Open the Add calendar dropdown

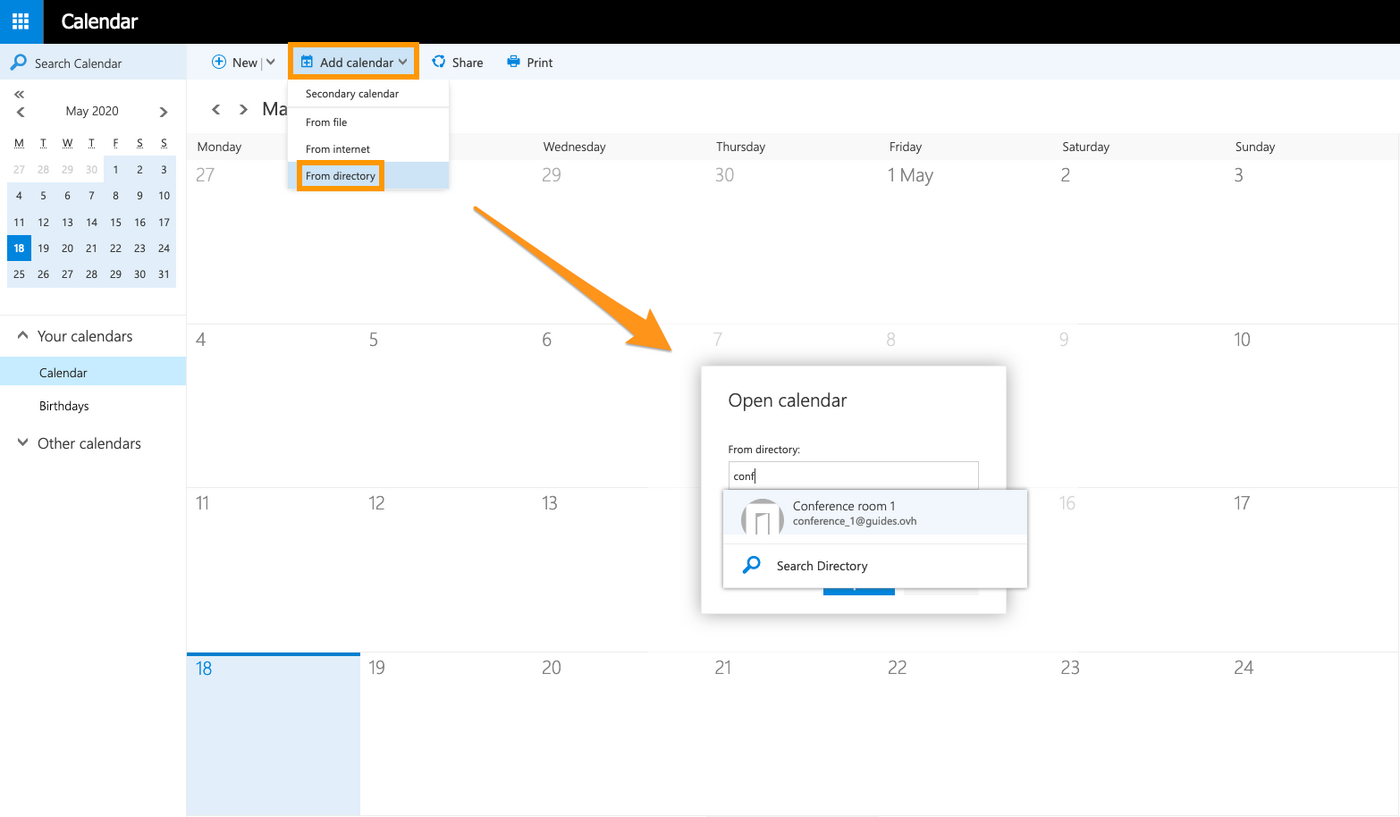click(x=354, y=62)
